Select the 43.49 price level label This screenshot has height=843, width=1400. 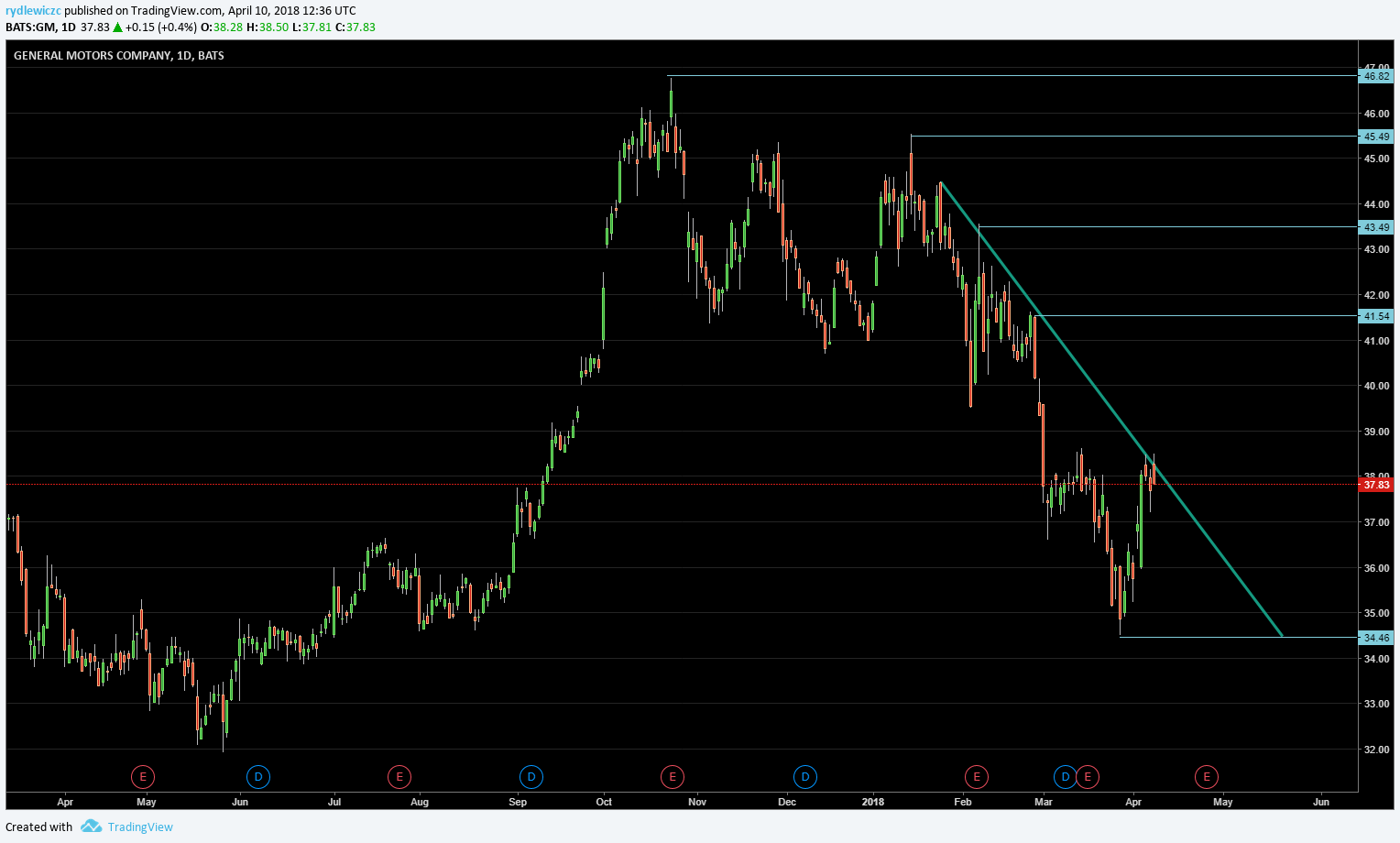[x=1375, y=227]
